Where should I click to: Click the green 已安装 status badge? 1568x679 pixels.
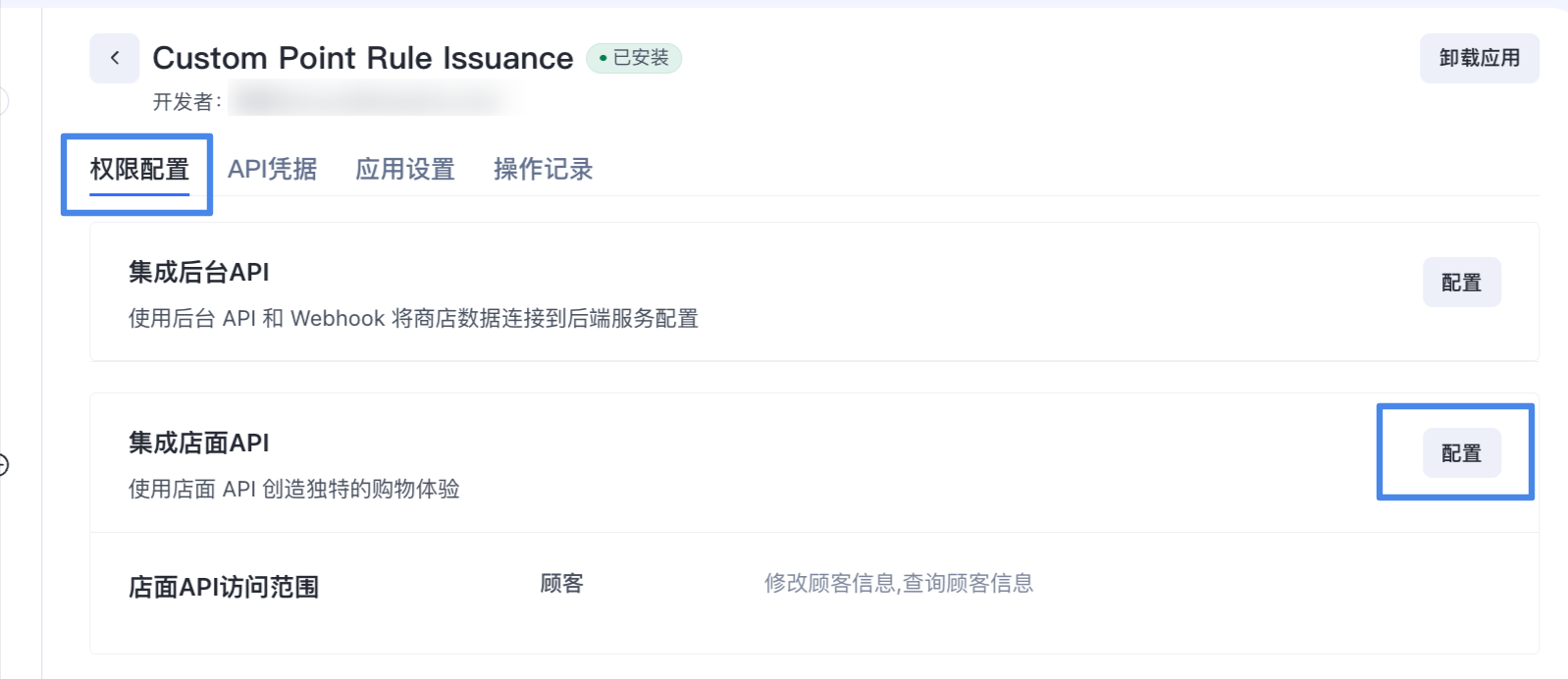(x=634, y=58)
